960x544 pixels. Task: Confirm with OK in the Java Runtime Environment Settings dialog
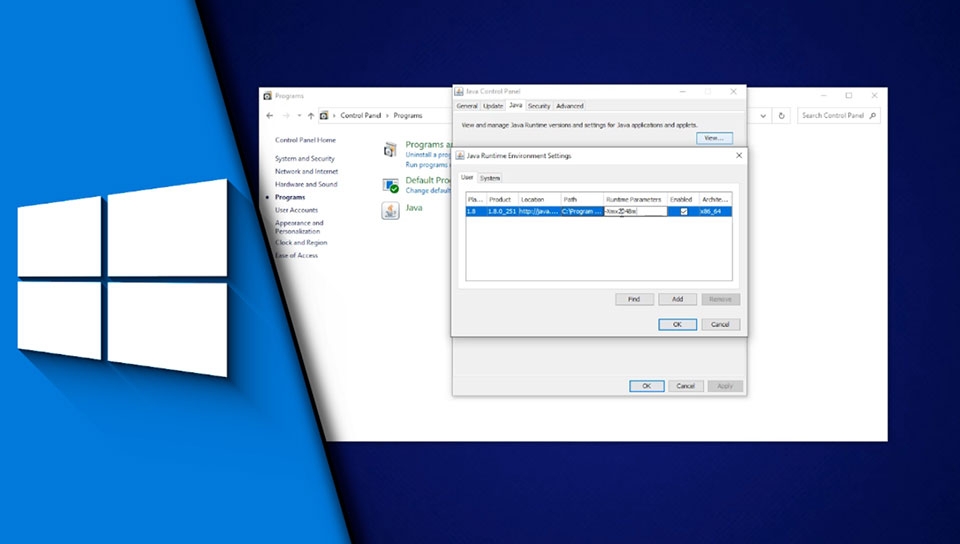coord(677,324)
